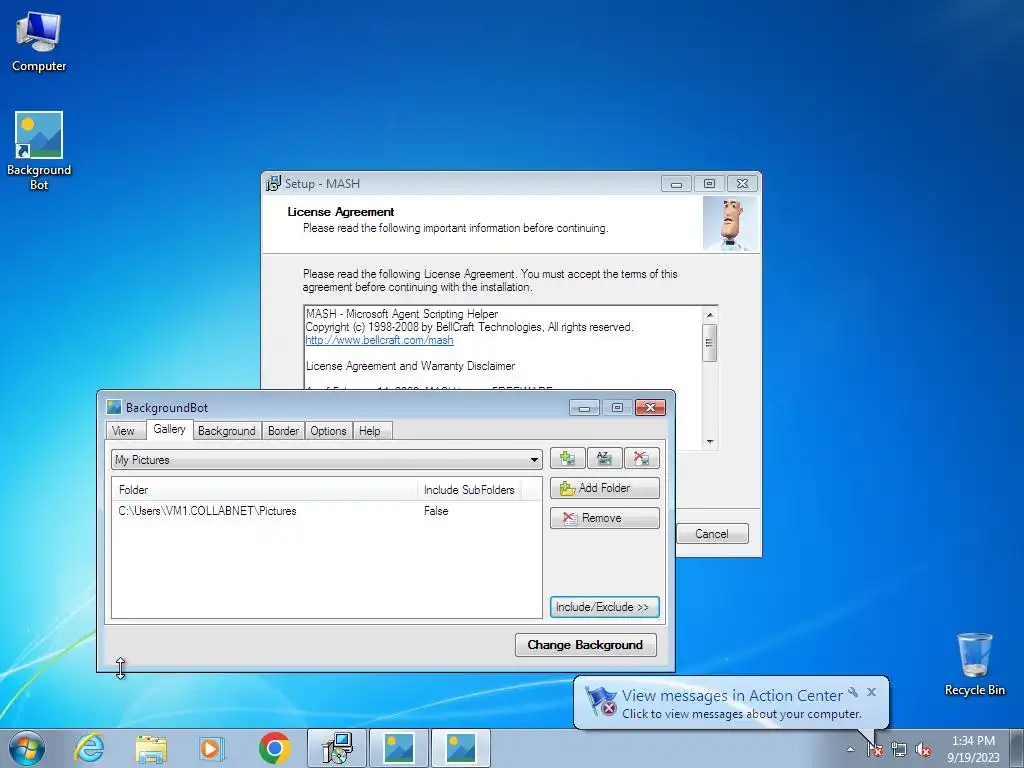This screenshot has height=768, width=1024.
Task: Minimize the BackgroundBot window
Action: tap(584, 408)
